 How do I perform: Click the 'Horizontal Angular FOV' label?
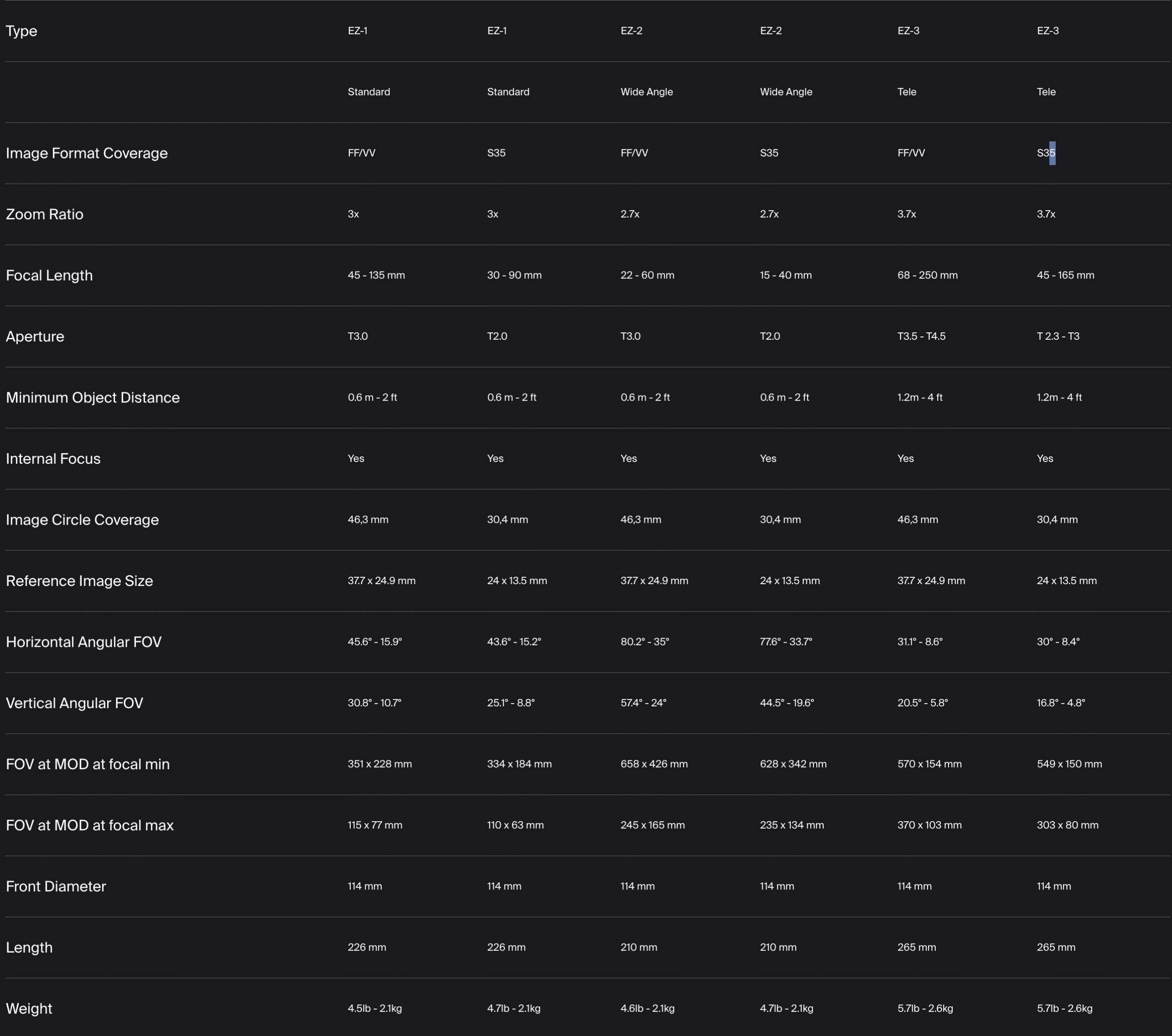pyautogui.click(x=84, y=642)
